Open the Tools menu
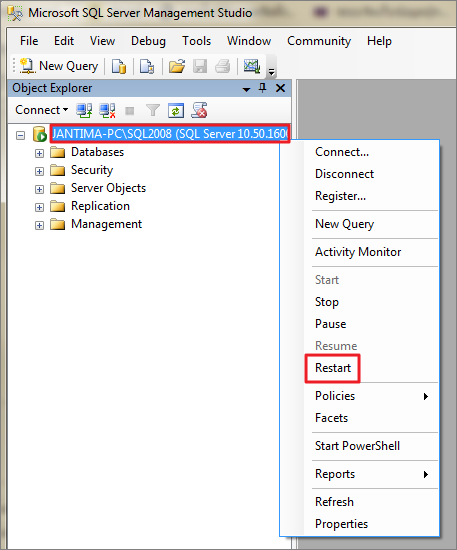 coord(196,41)
